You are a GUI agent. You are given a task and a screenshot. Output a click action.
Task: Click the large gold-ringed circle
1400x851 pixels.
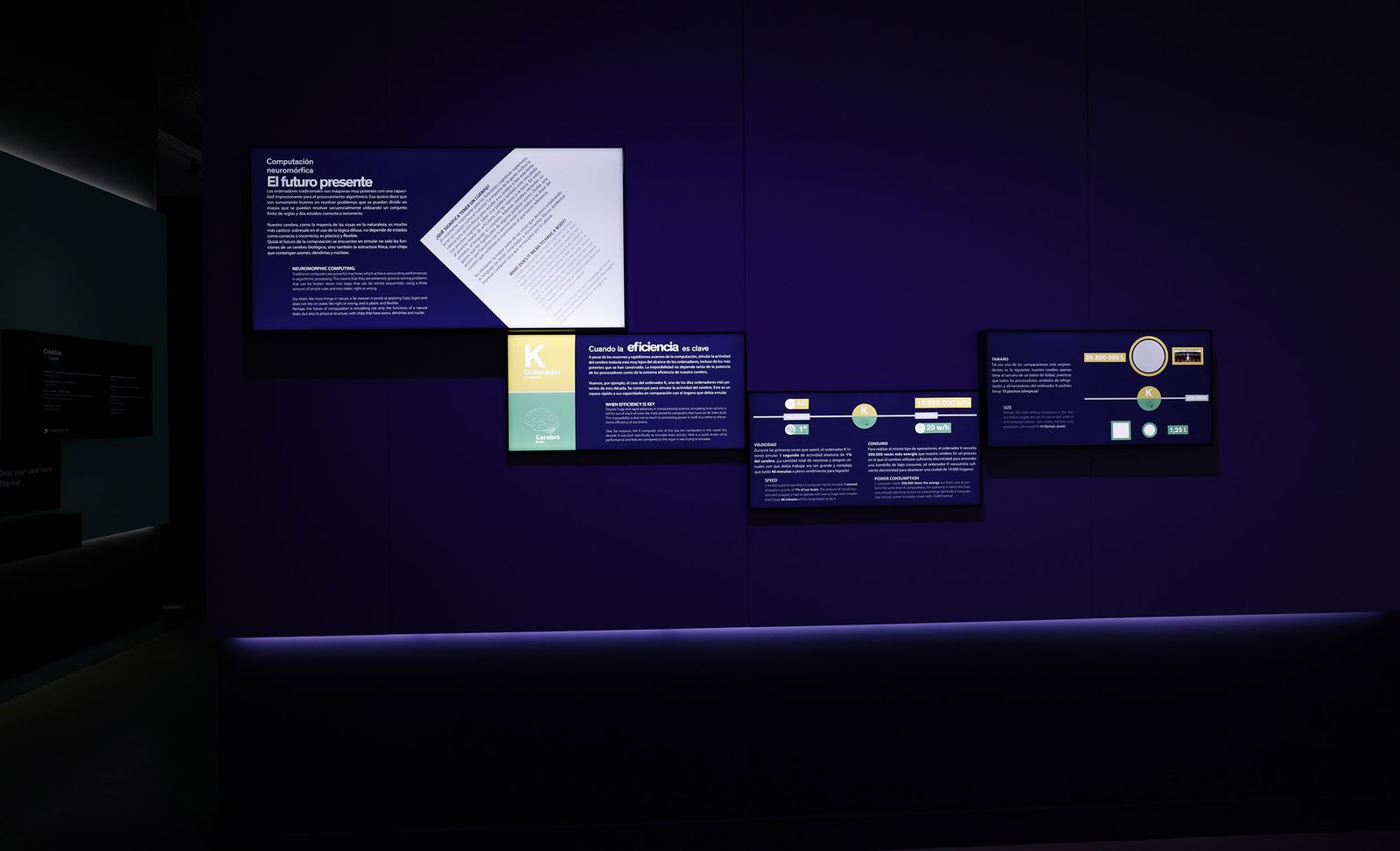tap(1148, 356)
